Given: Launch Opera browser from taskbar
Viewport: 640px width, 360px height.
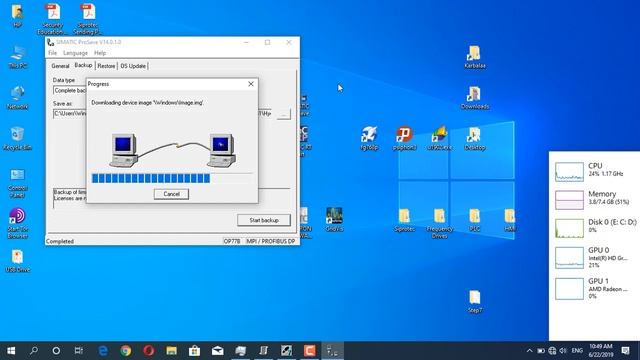Looking at the screenshot, I should [149, 351].
